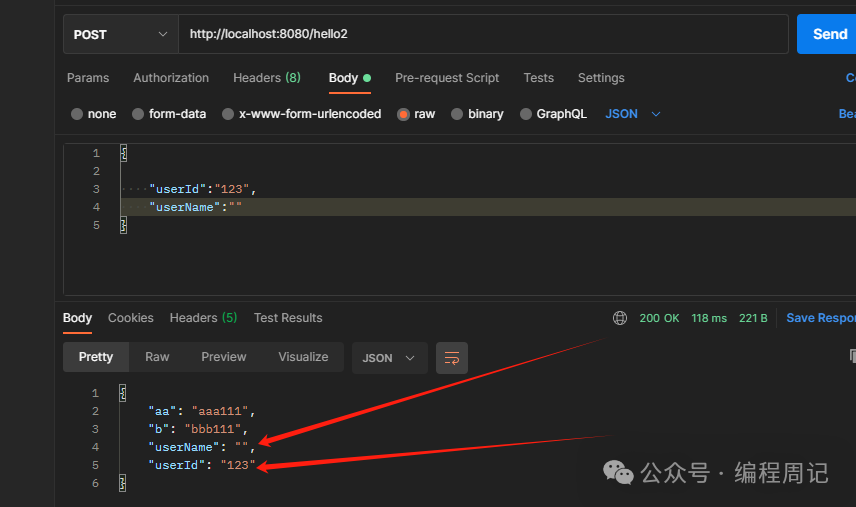Click the "aa": "aaa111" response line
This screenshot has height=507, width=856.
click(x=201, y=411)
